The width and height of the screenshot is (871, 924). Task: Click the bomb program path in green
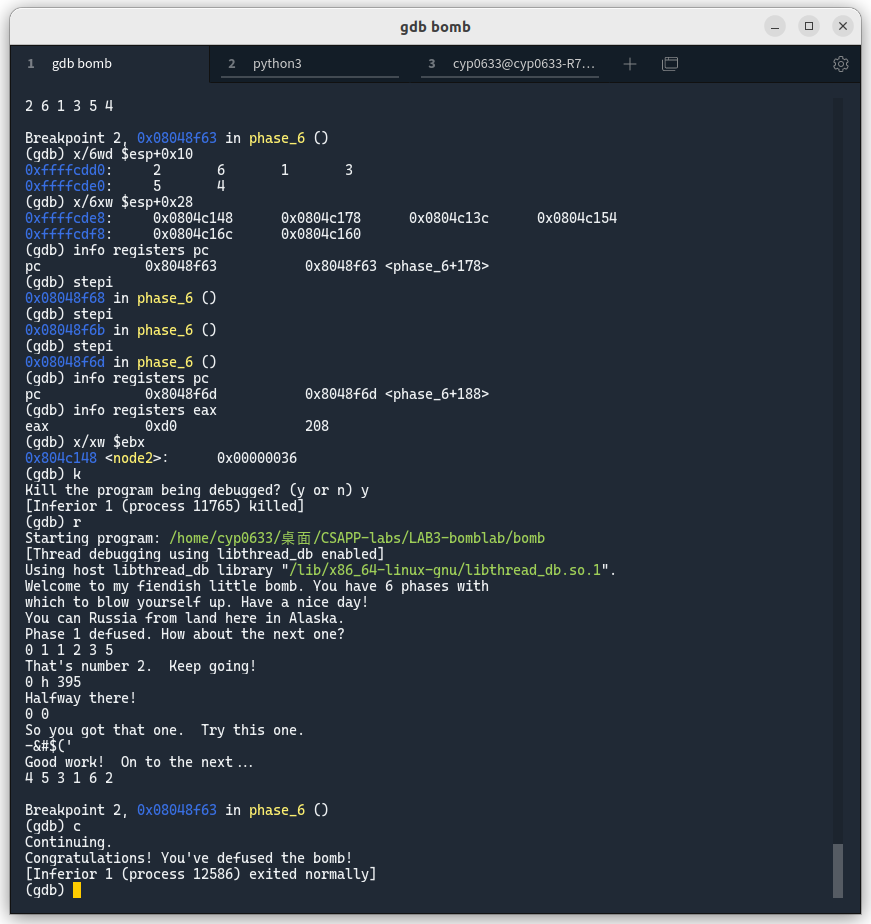click(357, 538)
